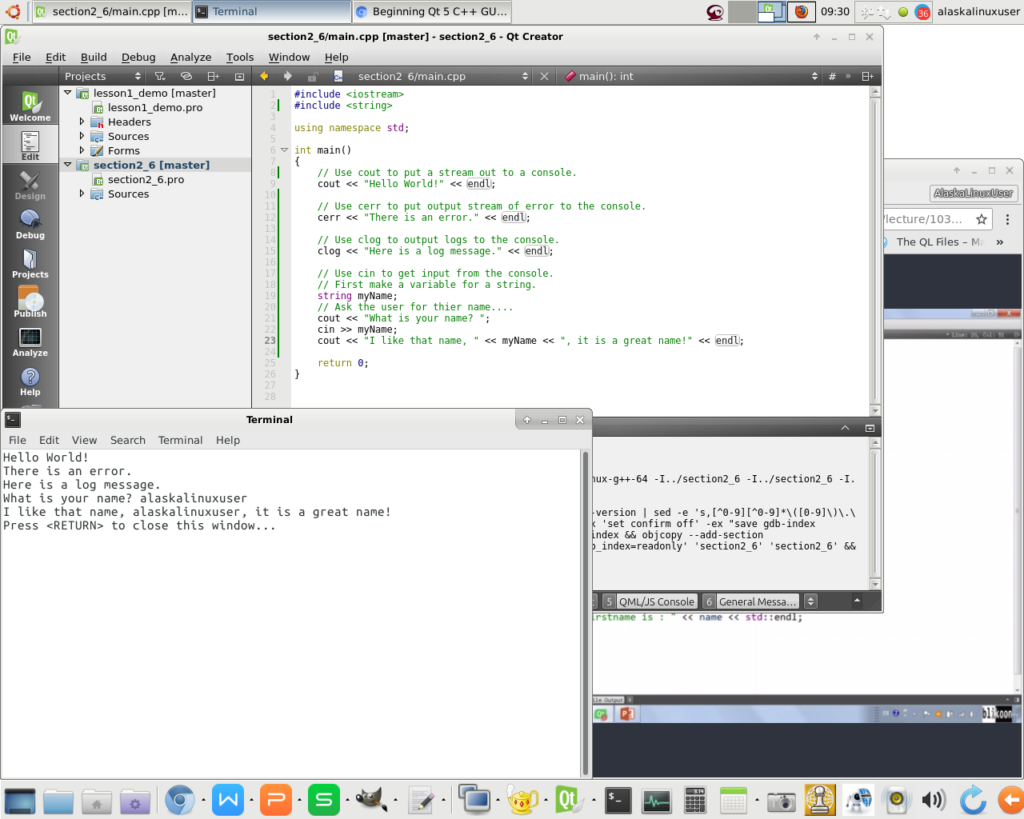1024x819 pixels.
Task: Open the Projects mode in the sidebar
Action: click(30, 263)
